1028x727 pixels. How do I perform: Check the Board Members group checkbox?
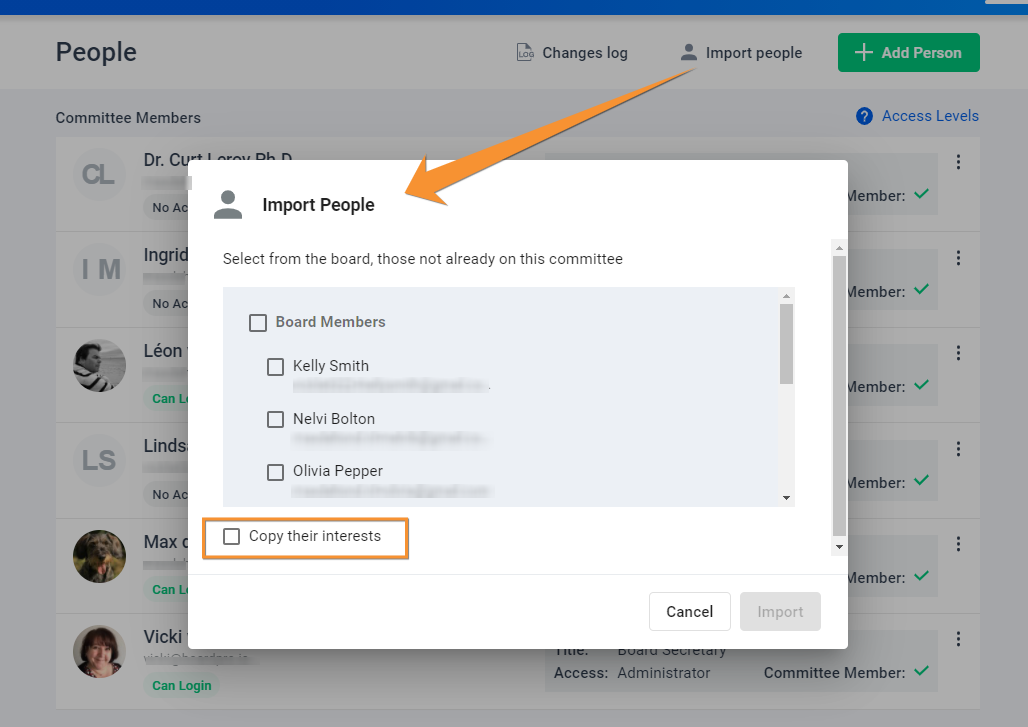pos(258,323)
